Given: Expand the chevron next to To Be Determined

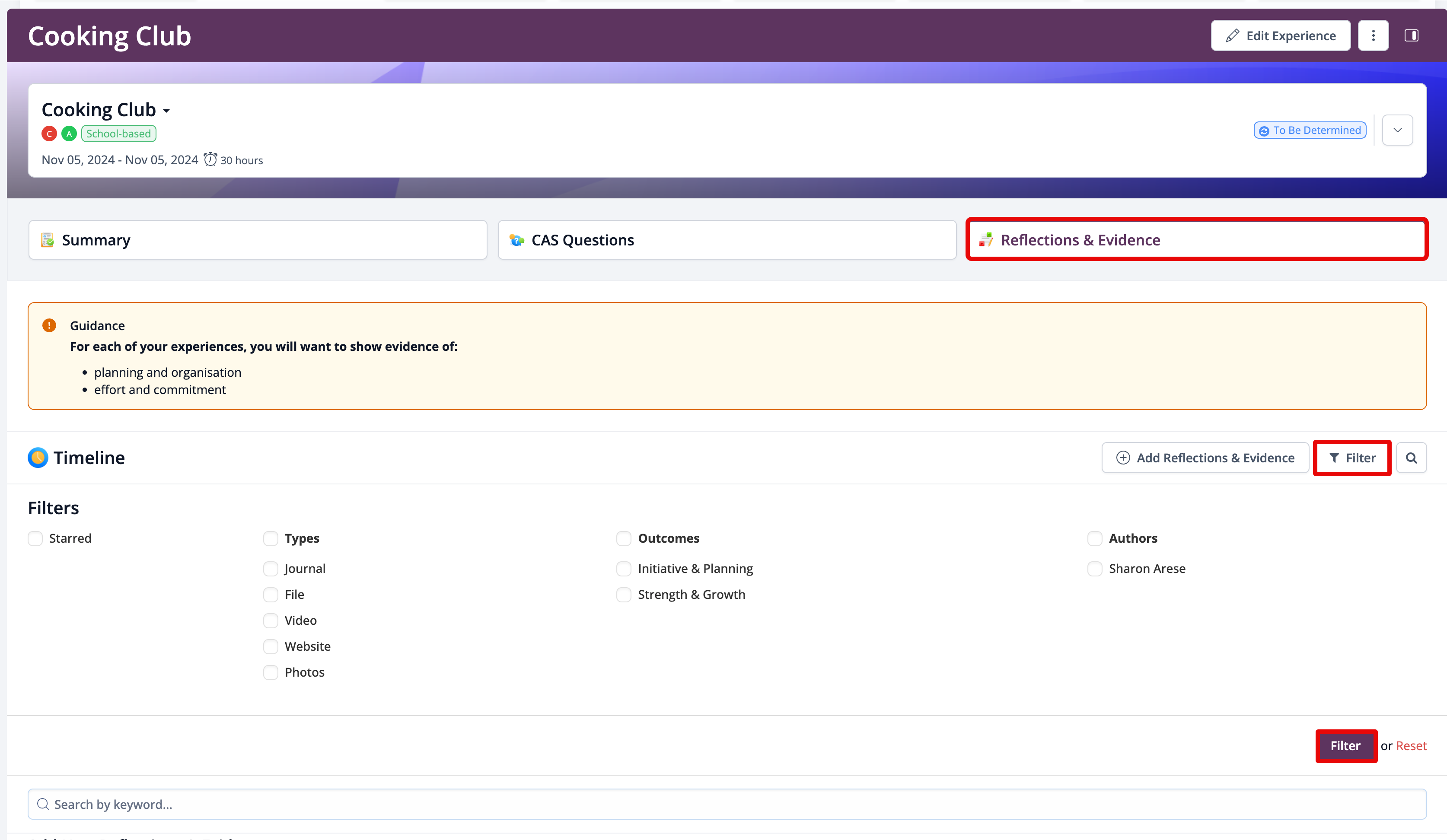Looking at the screenshot, I should (1397, 130).
